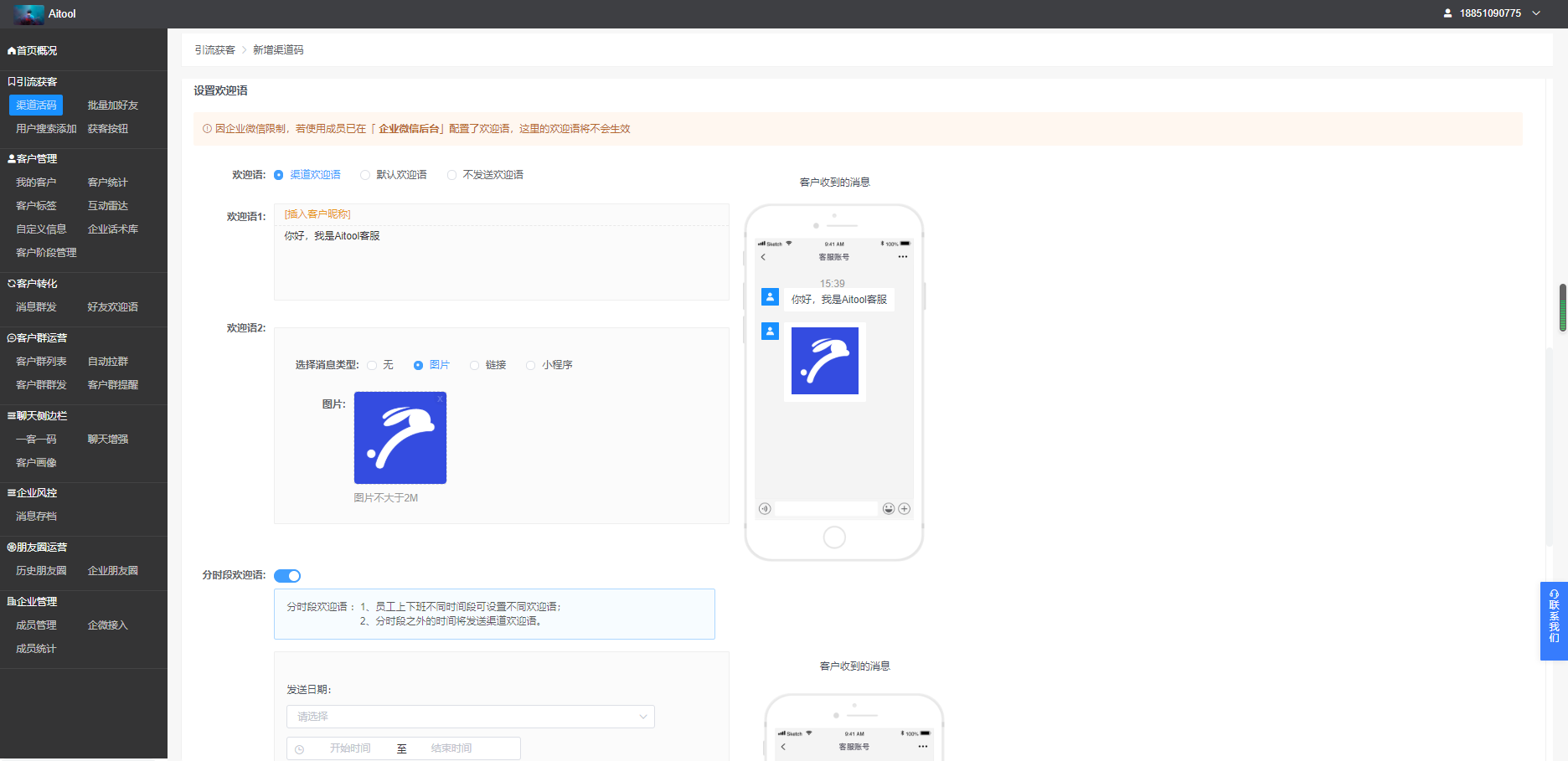Open 企业话术库 page

click(113, 229)
